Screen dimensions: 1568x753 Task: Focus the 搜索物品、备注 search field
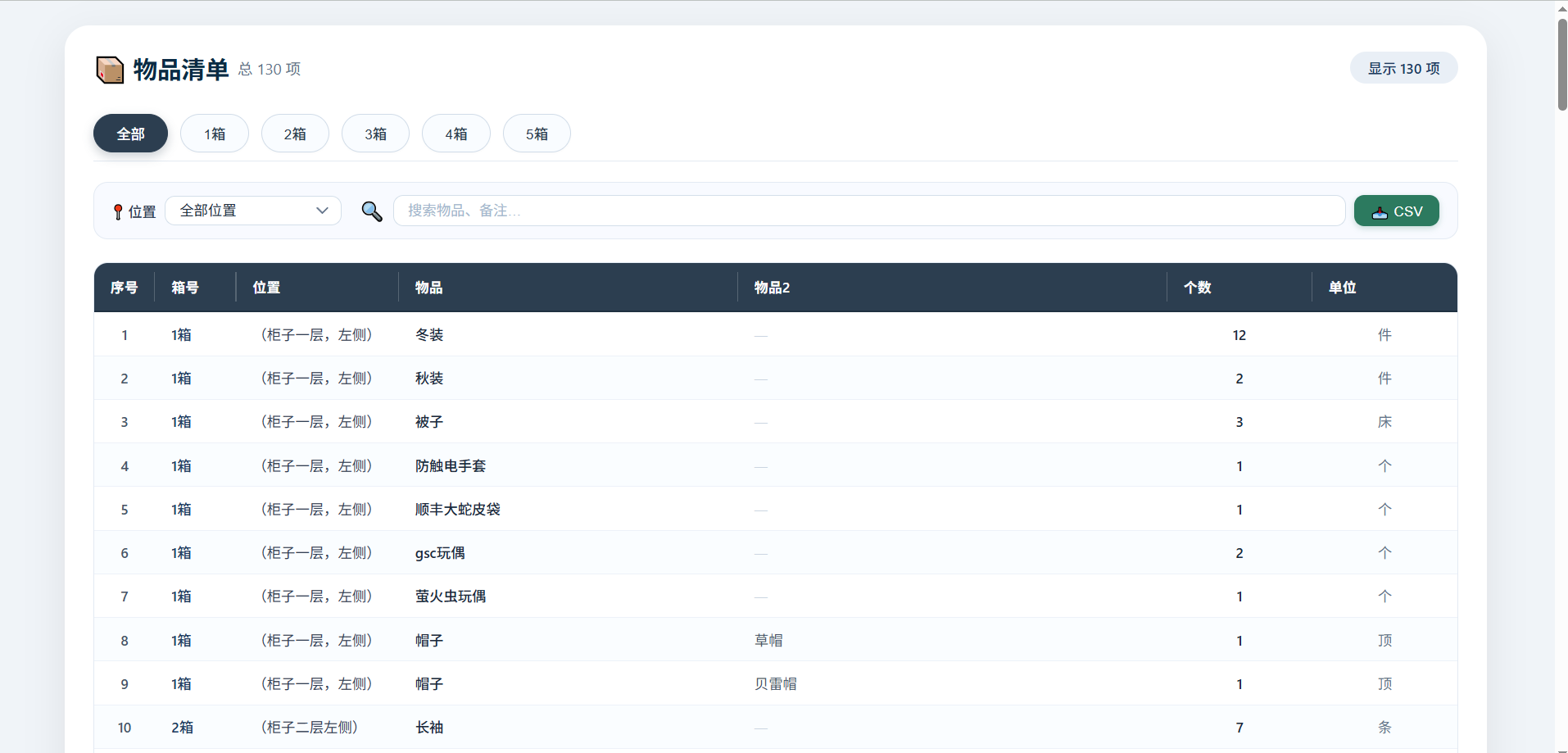pyautogui.click(x=869, y=211)
